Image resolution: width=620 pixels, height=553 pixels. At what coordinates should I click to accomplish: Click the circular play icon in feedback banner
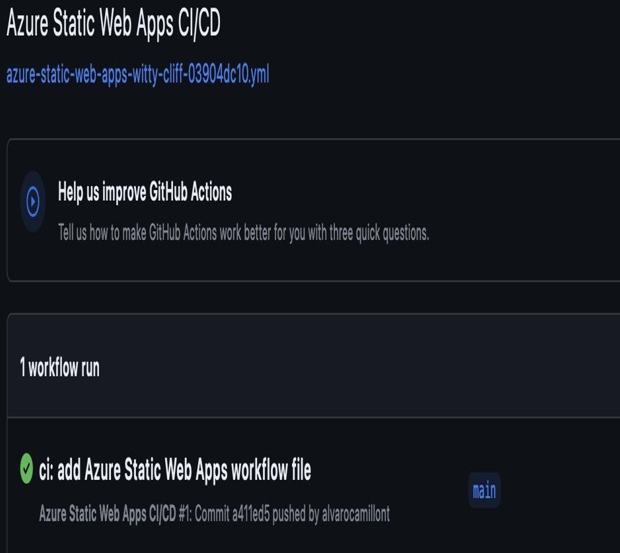(x=33, y=202)
